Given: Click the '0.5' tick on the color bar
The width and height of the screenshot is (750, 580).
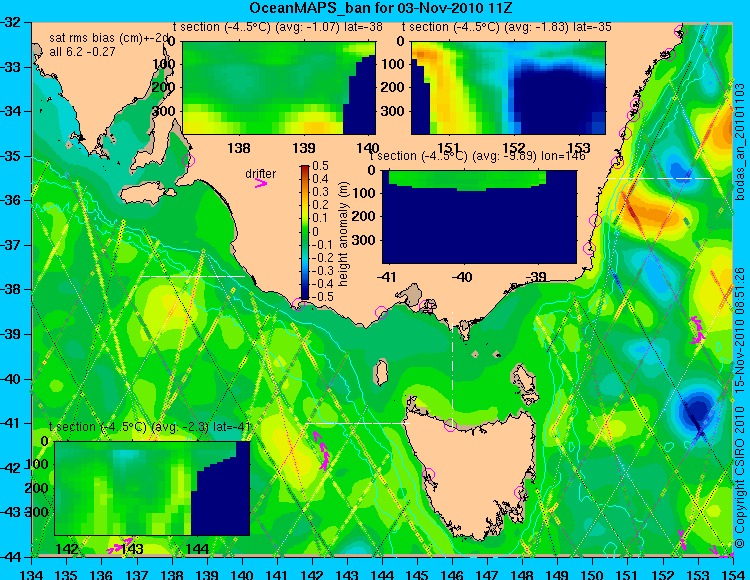Looking at the screenshot, I should point(320,166).
